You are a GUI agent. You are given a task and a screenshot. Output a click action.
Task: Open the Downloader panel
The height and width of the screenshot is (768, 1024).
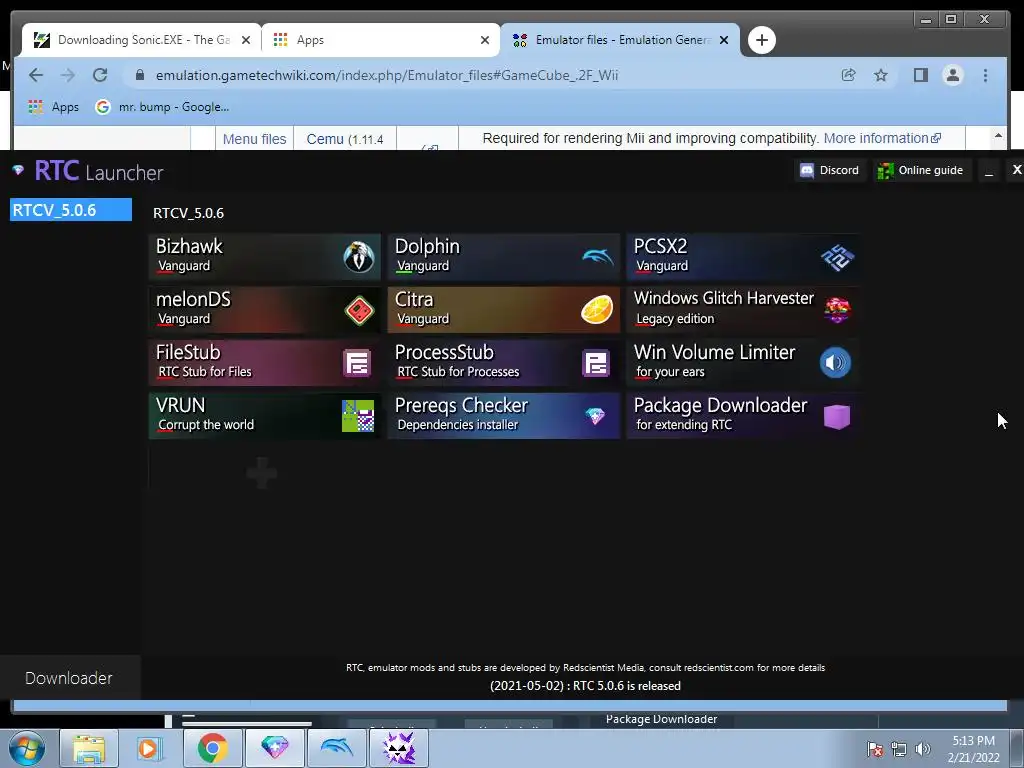[x=69, y=678]
